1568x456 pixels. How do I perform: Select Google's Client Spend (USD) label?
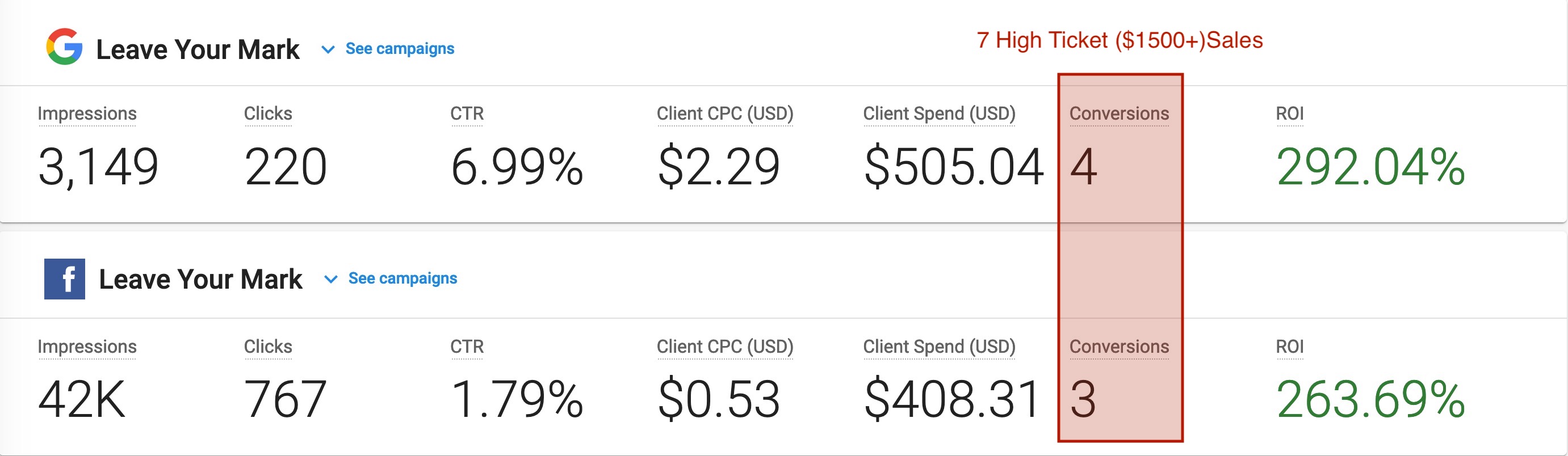click(939, 113)
